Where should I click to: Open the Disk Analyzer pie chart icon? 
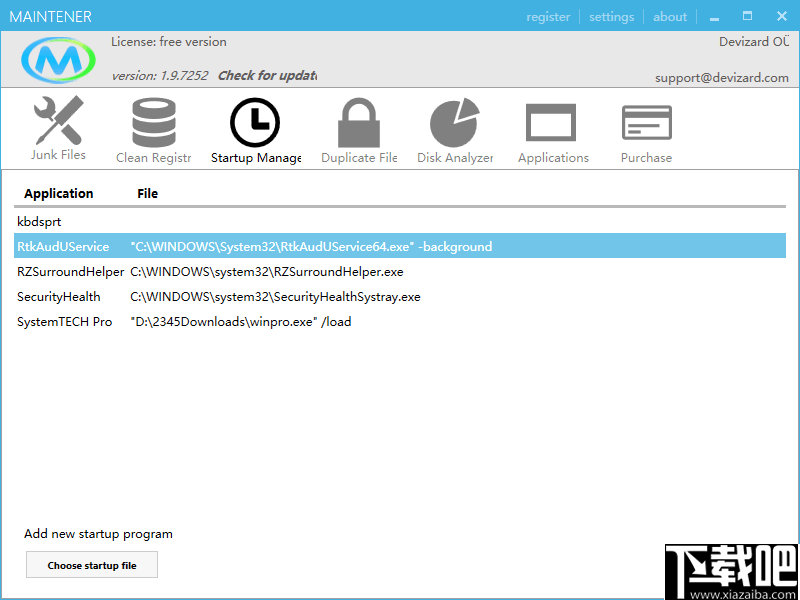point(455,123)
